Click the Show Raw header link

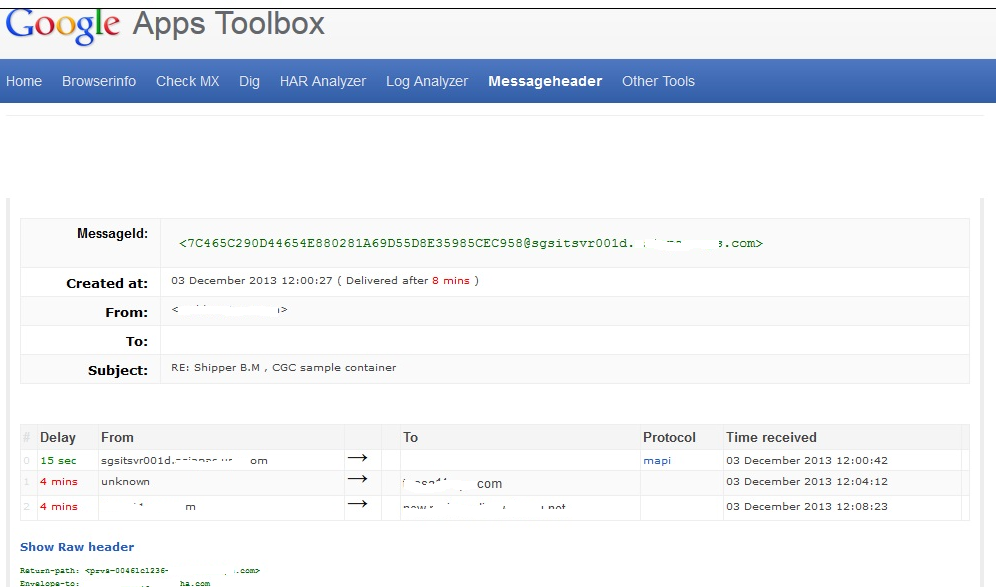pyautogui.click(x=77, y=547)
